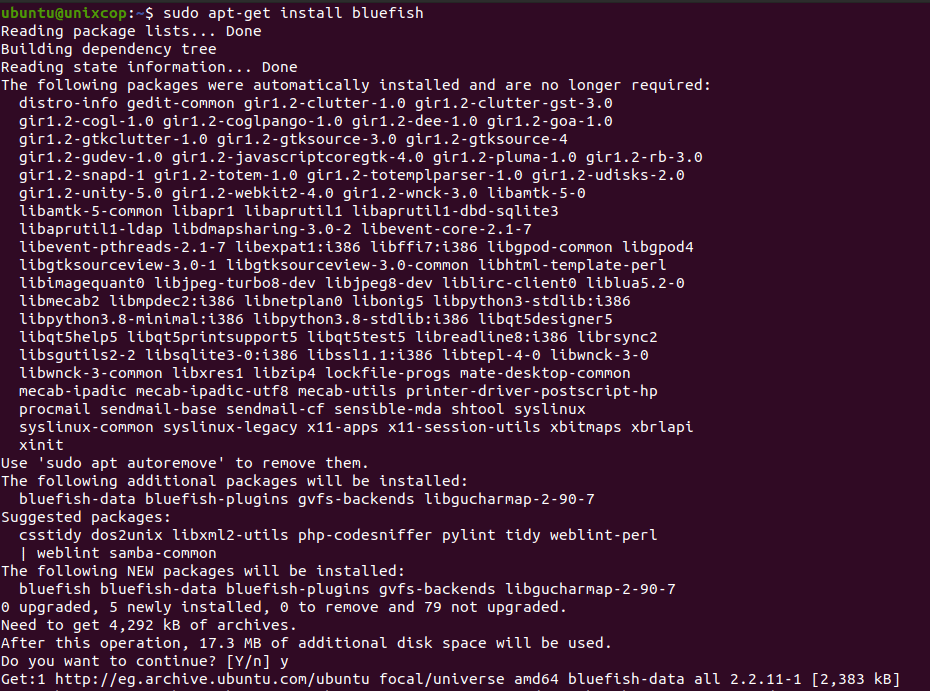Image resolution: width=930 pixels, height=691 pixels.
Task: Click 'libgucharmap-2-90-7' in additional packages line
Action: coord(509,499)
